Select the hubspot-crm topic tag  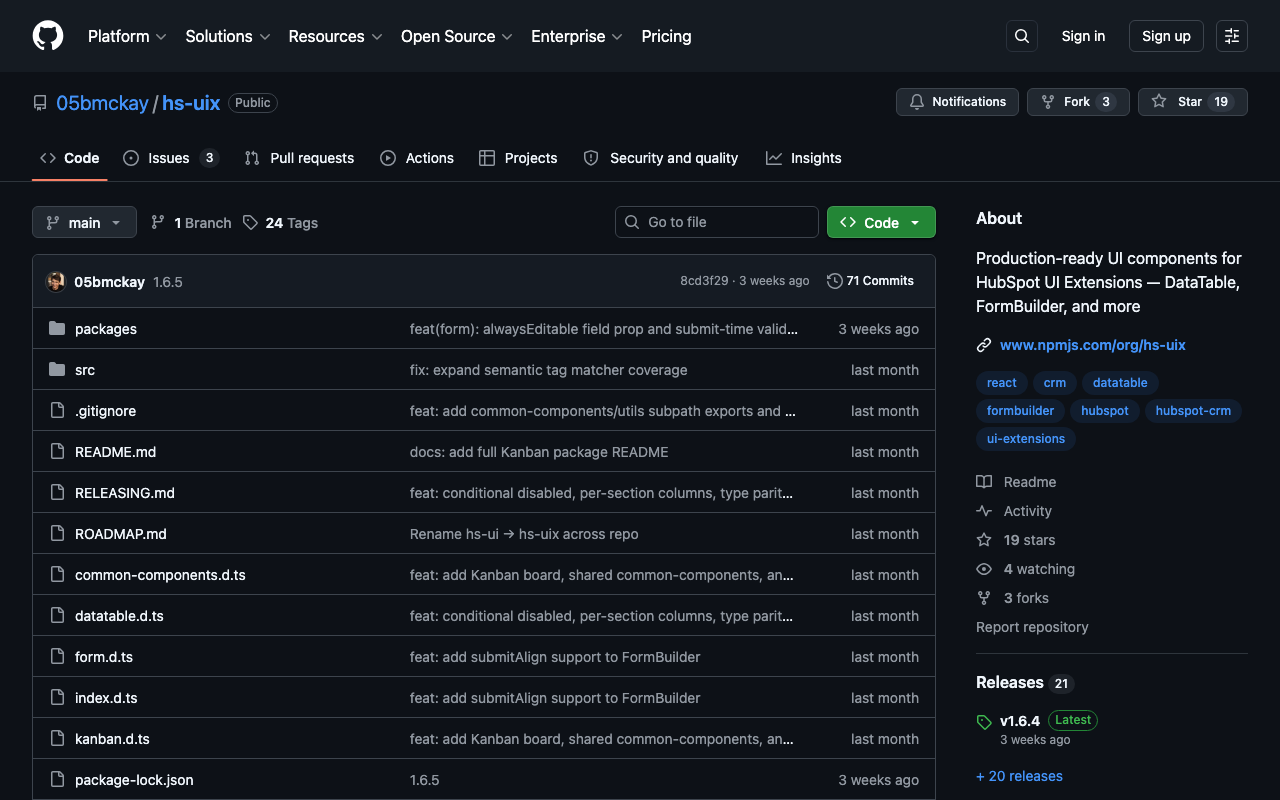[x=1193, y=411]
